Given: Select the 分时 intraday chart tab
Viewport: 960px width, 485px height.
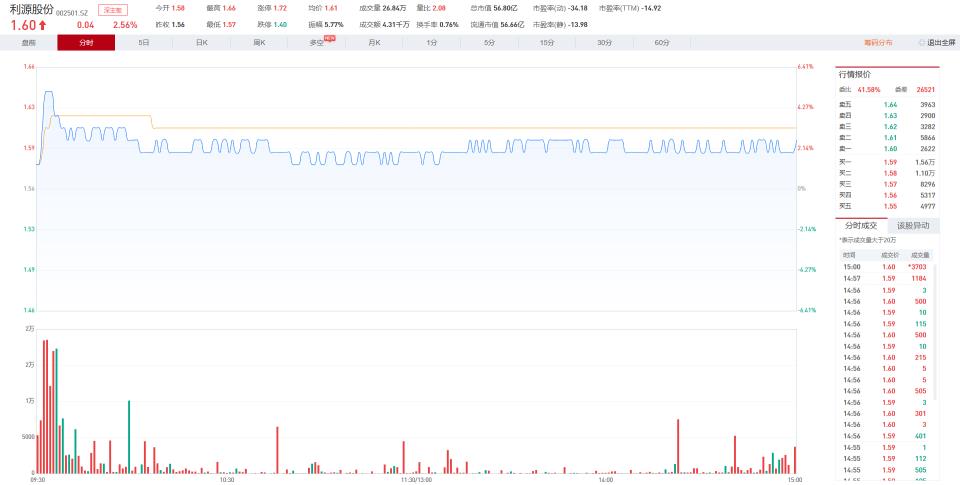Looking at the screenshot, I should (x=86, y=43).
